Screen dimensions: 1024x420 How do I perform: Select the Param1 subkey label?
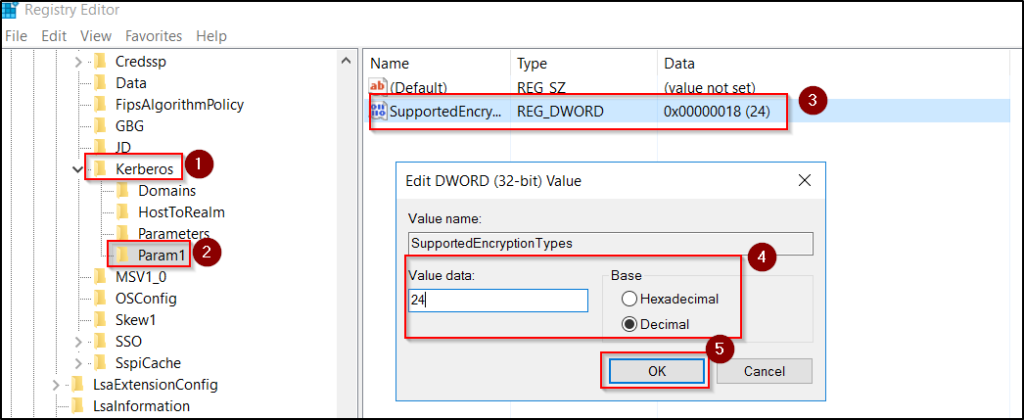[162, 254]
